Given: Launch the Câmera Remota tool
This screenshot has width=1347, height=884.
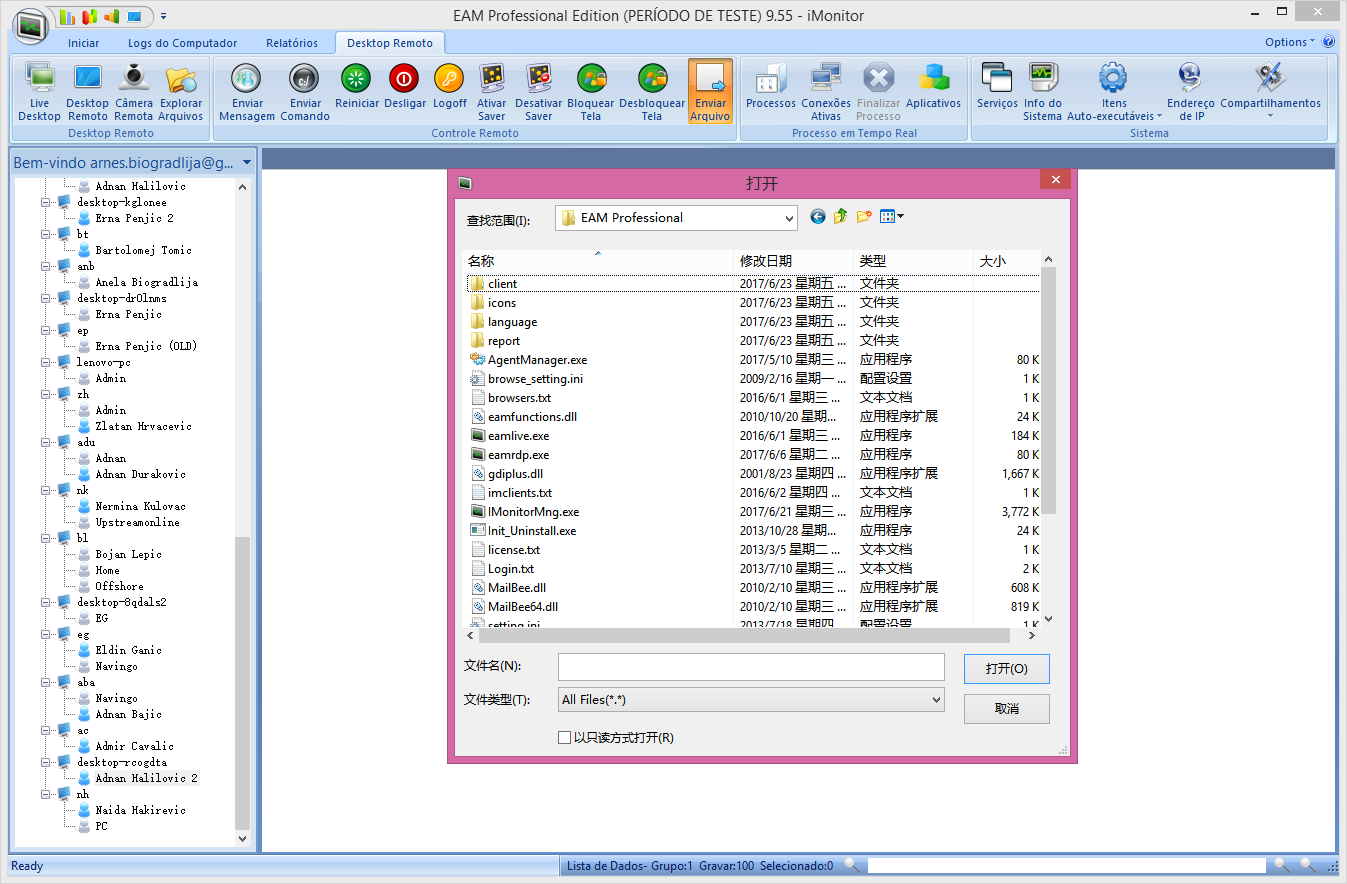Looking at the screenshot, I should (x=134, y=92).
